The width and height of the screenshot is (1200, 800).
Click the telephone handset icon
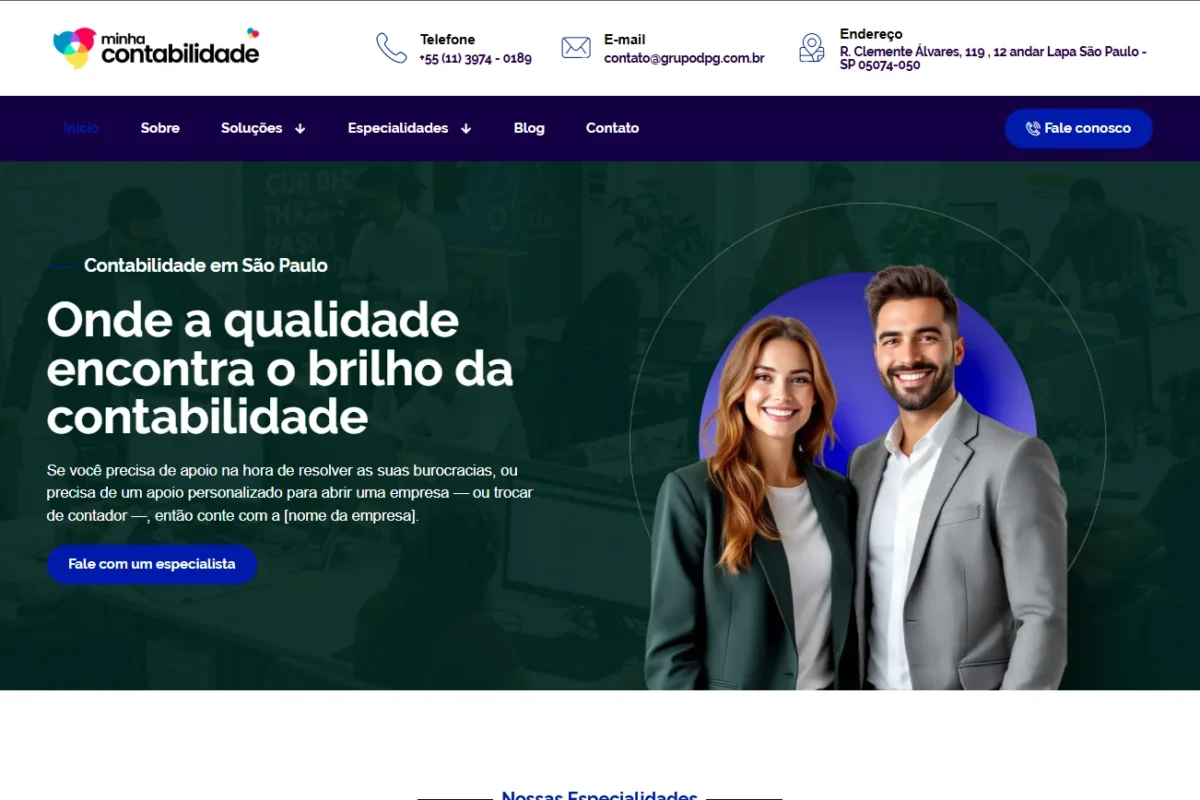click(391, 48)
